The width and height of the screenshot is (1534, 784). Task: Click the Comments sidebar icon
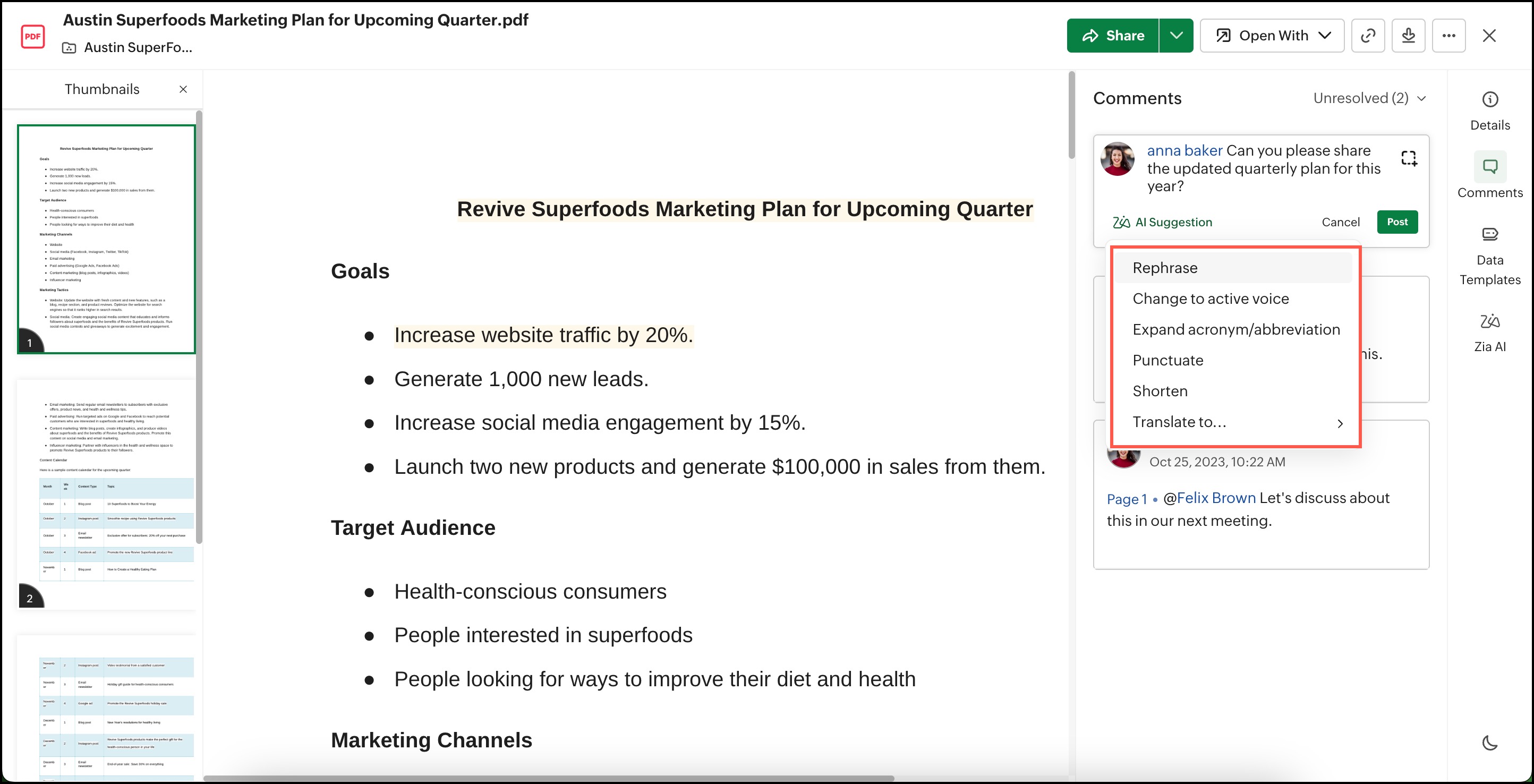click(1489, 167)
